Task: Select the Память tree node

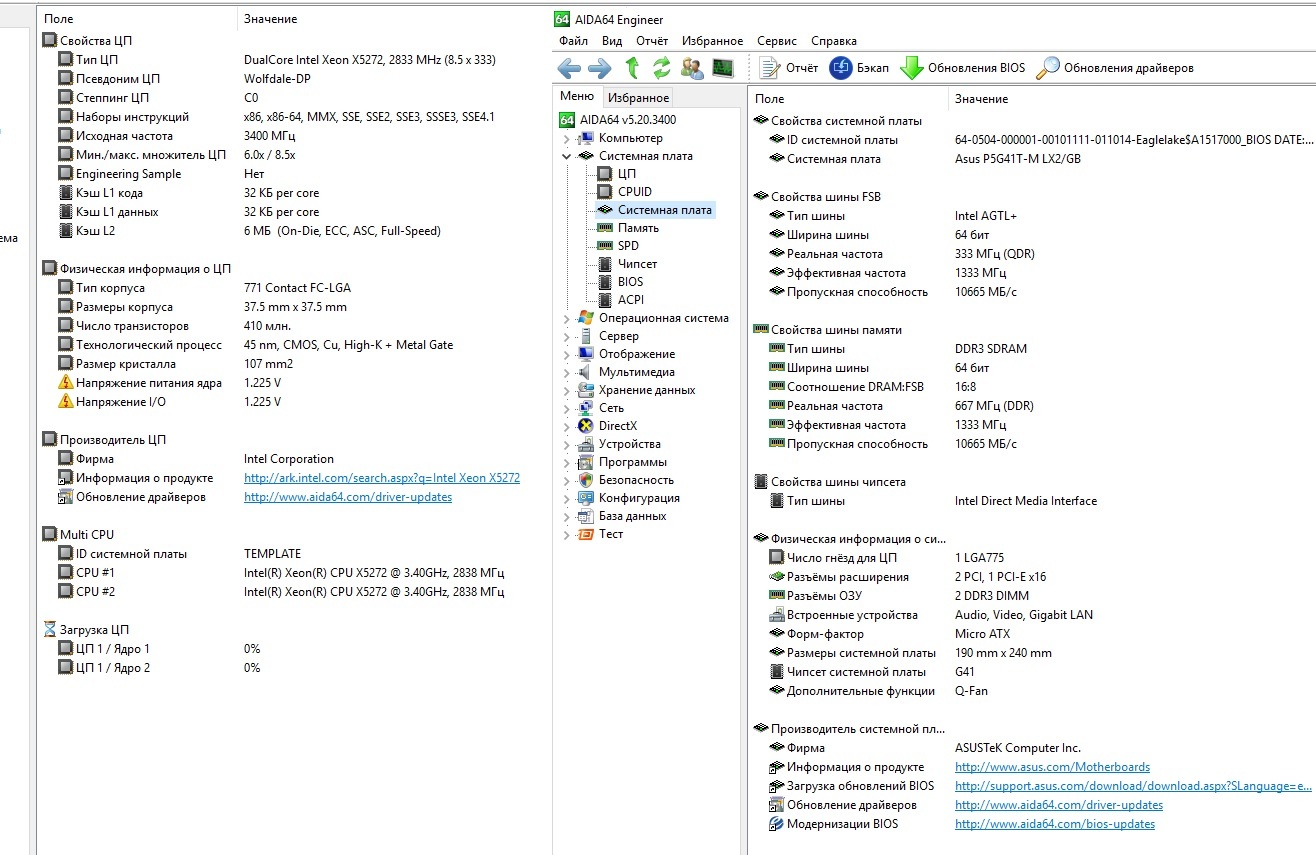Action: coord(638,228)
